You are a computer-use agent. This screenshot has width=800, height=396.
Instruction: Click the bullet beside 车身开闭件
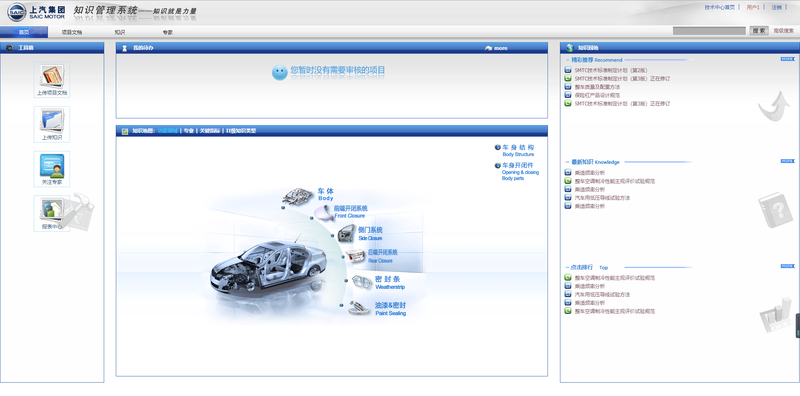pos(497,165)
